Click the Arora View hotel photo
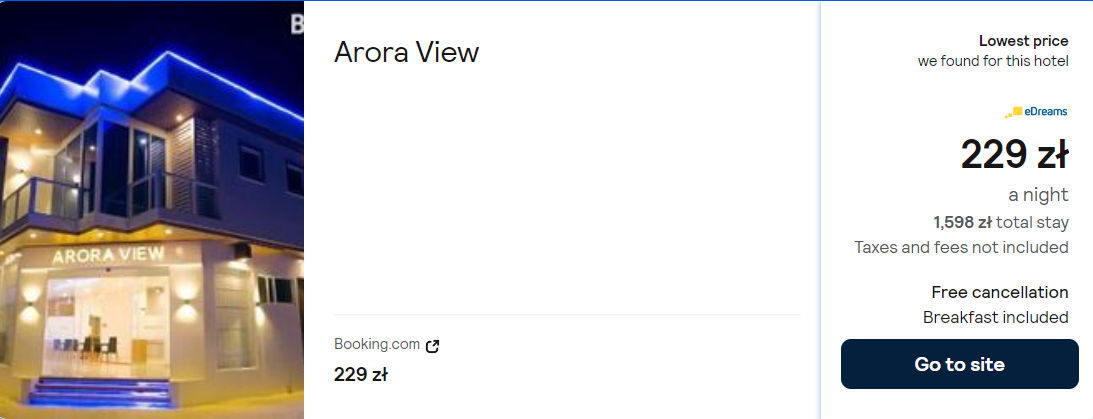Image resolution: width=1093 pixels, height=419 pixels. pyautogui.click(x=151, y=210)
